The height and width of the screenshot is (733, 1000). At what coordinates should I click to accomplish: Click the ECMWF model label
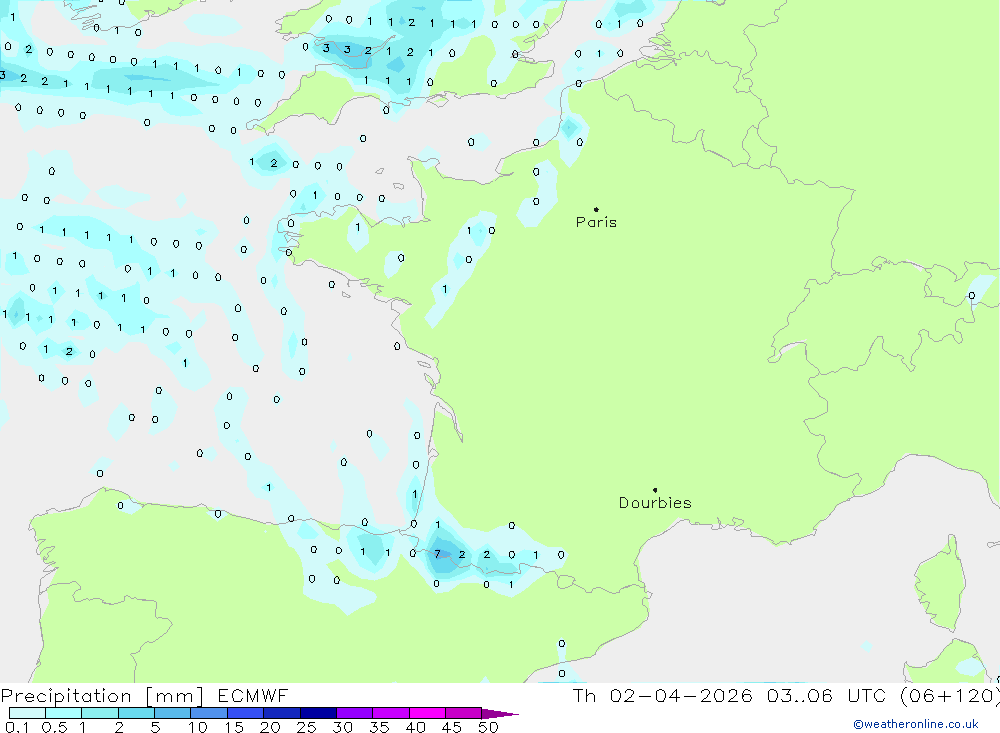click(x=253, y=695)
